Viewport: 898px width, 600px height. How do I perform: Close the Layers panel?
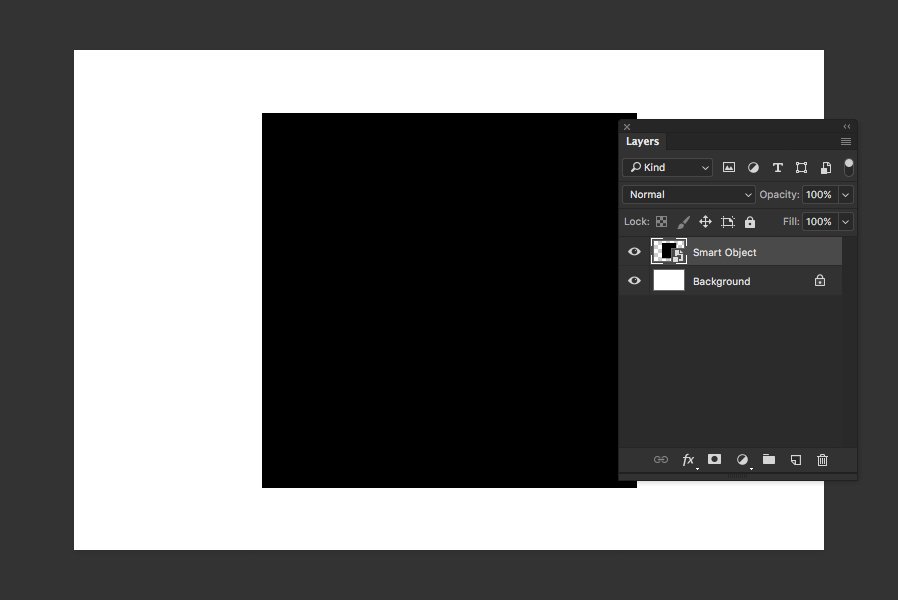627,127
